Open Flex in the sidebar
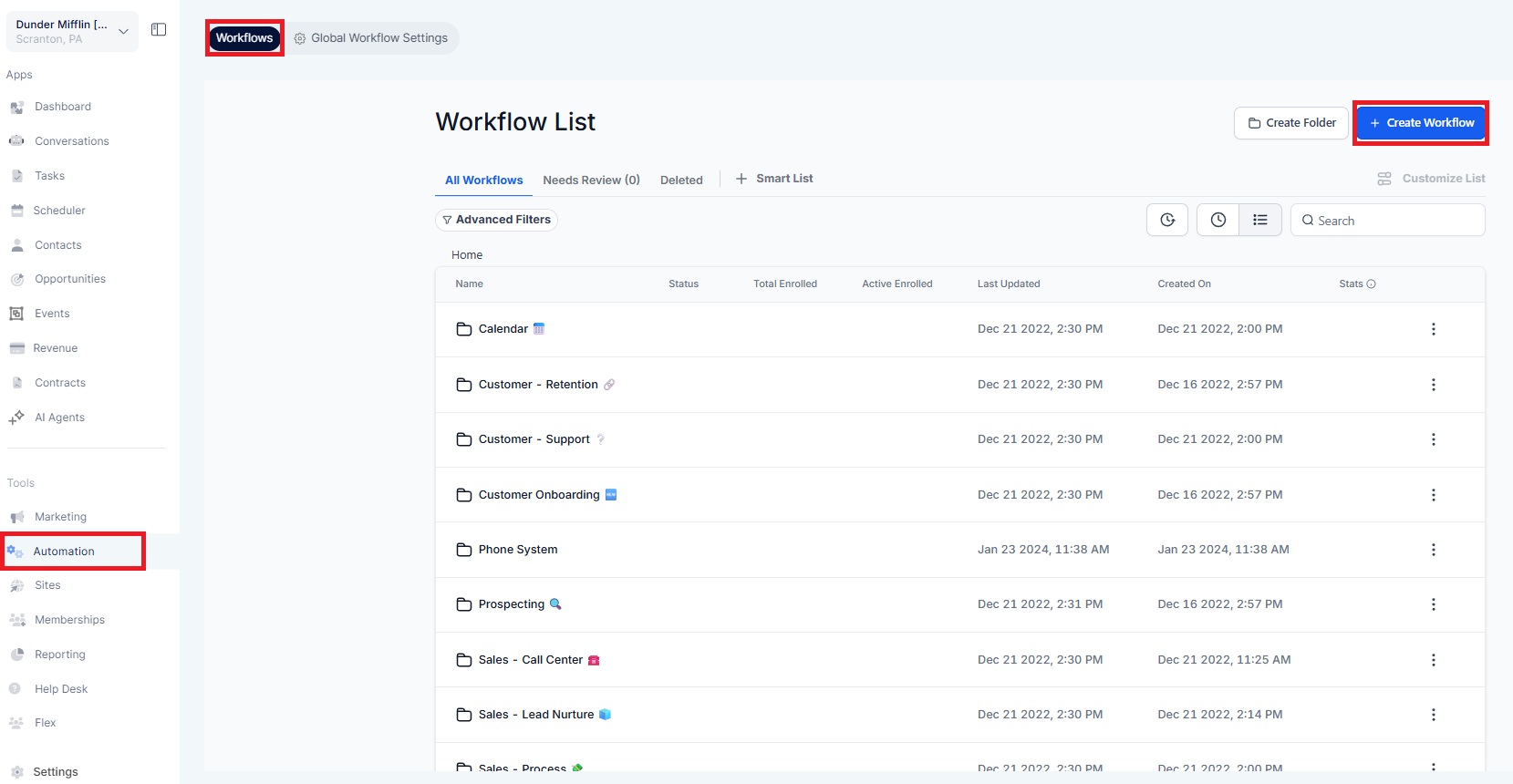 point(45,723)
